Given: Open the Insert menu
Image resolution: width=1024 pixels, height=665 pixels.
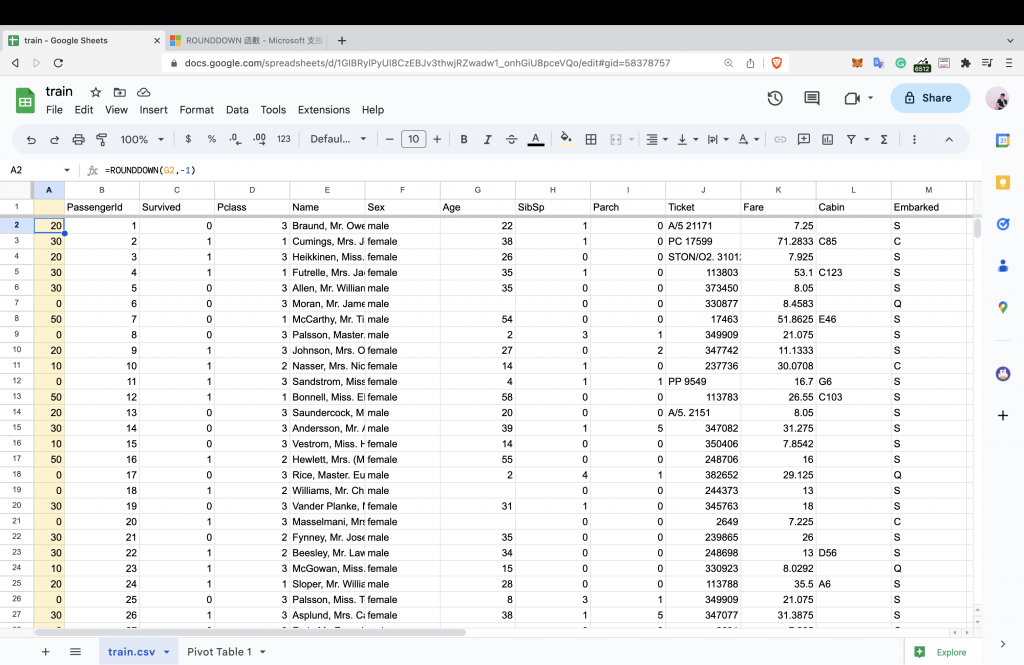Looking at the screenshot, I should pos(153,110).
